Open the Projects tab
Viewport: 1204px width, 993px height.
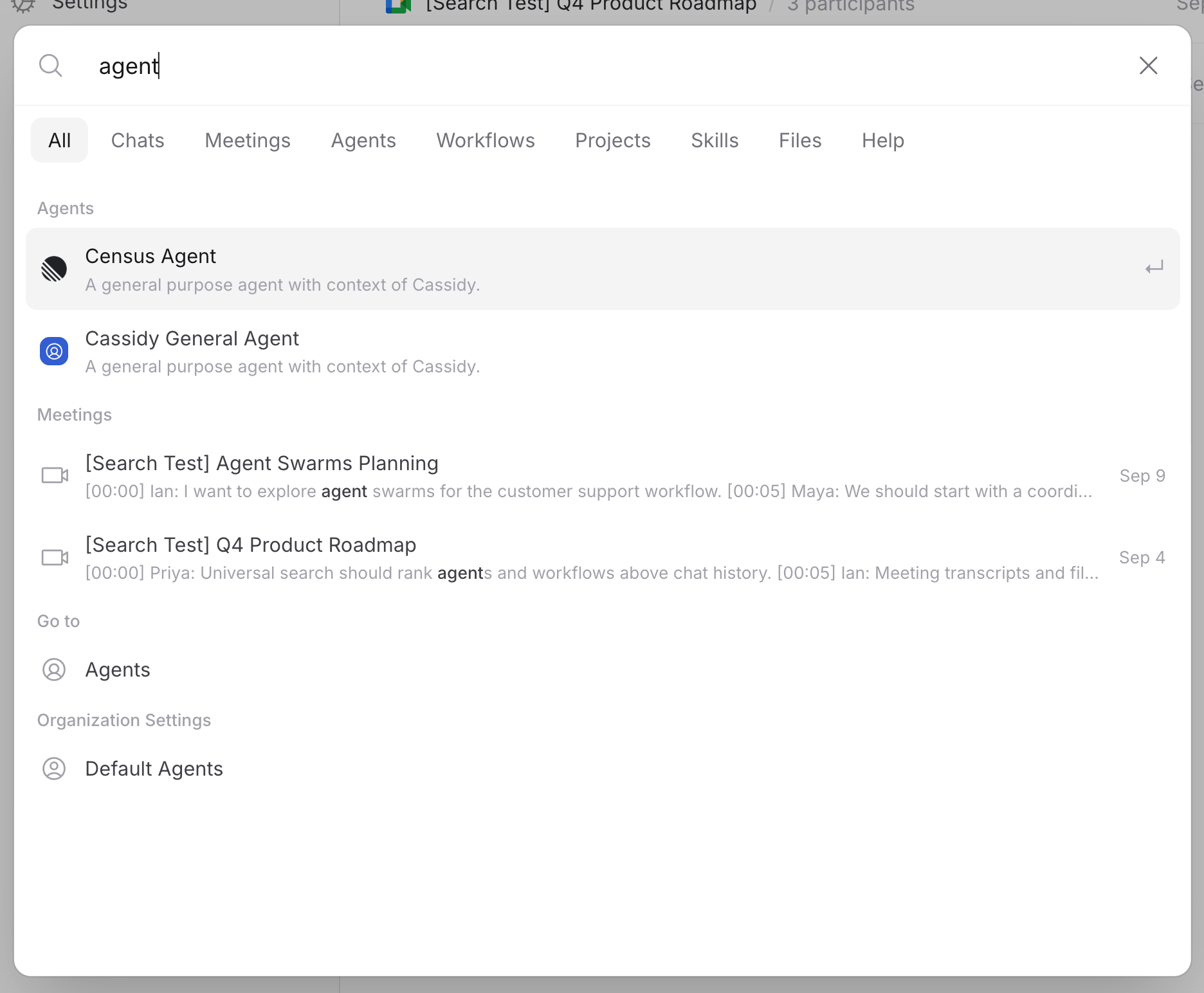click(613, 140)
